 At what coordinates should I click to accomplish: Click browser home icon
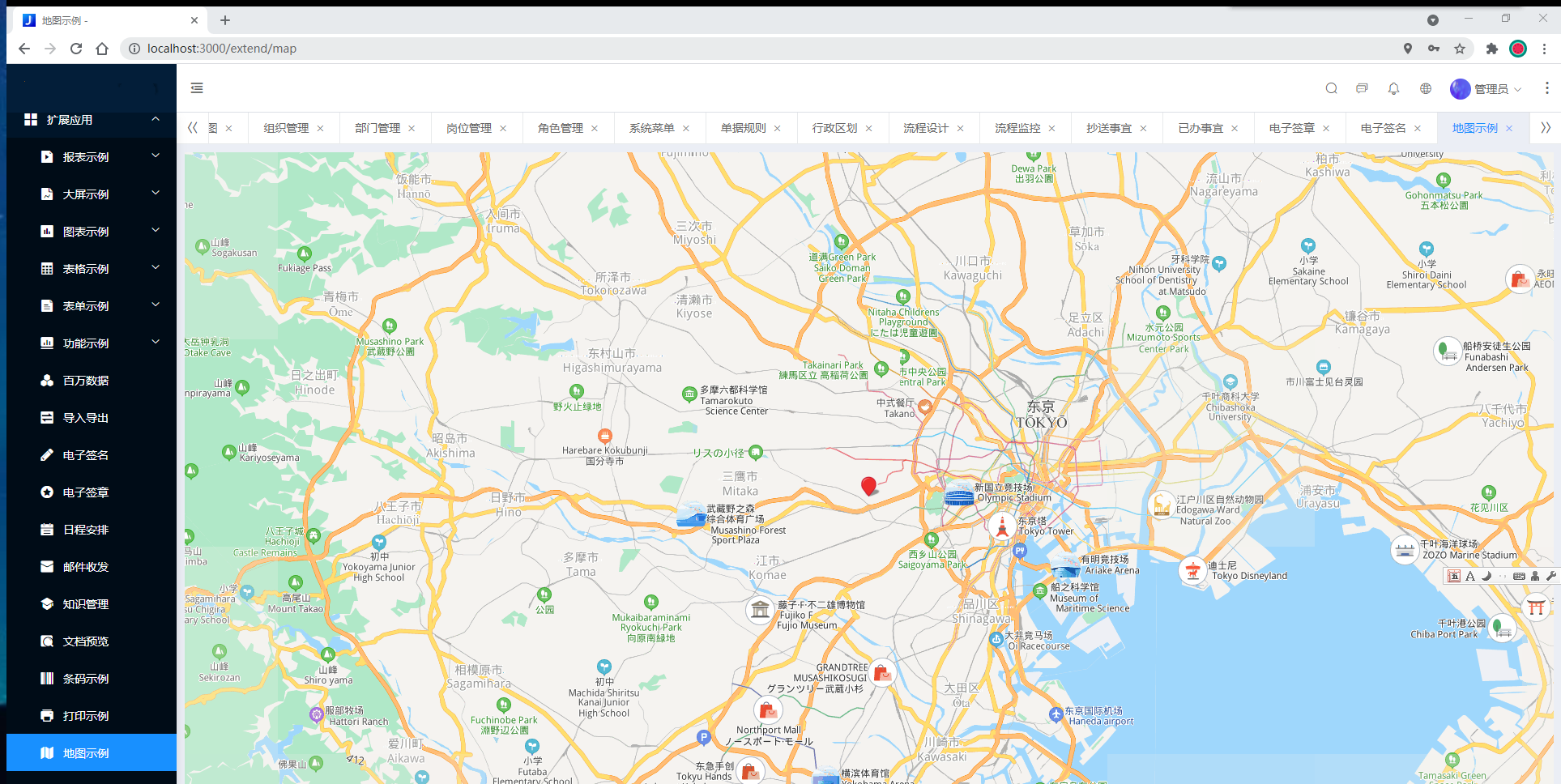click(102, 49)
